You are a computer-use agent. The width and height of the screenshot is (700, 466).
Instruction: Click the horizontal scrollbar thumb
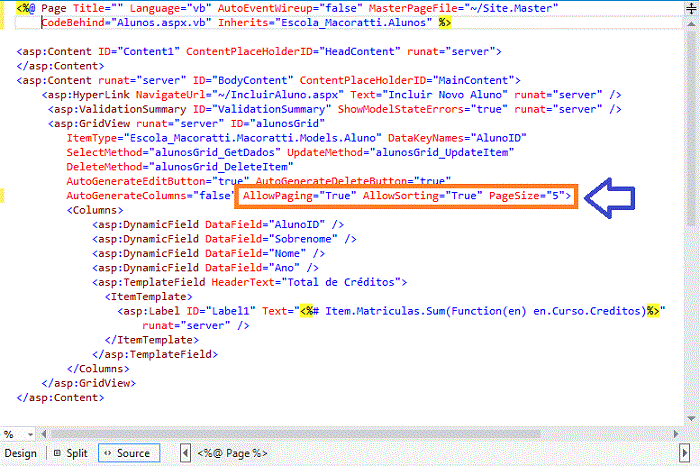click(296, 434)
